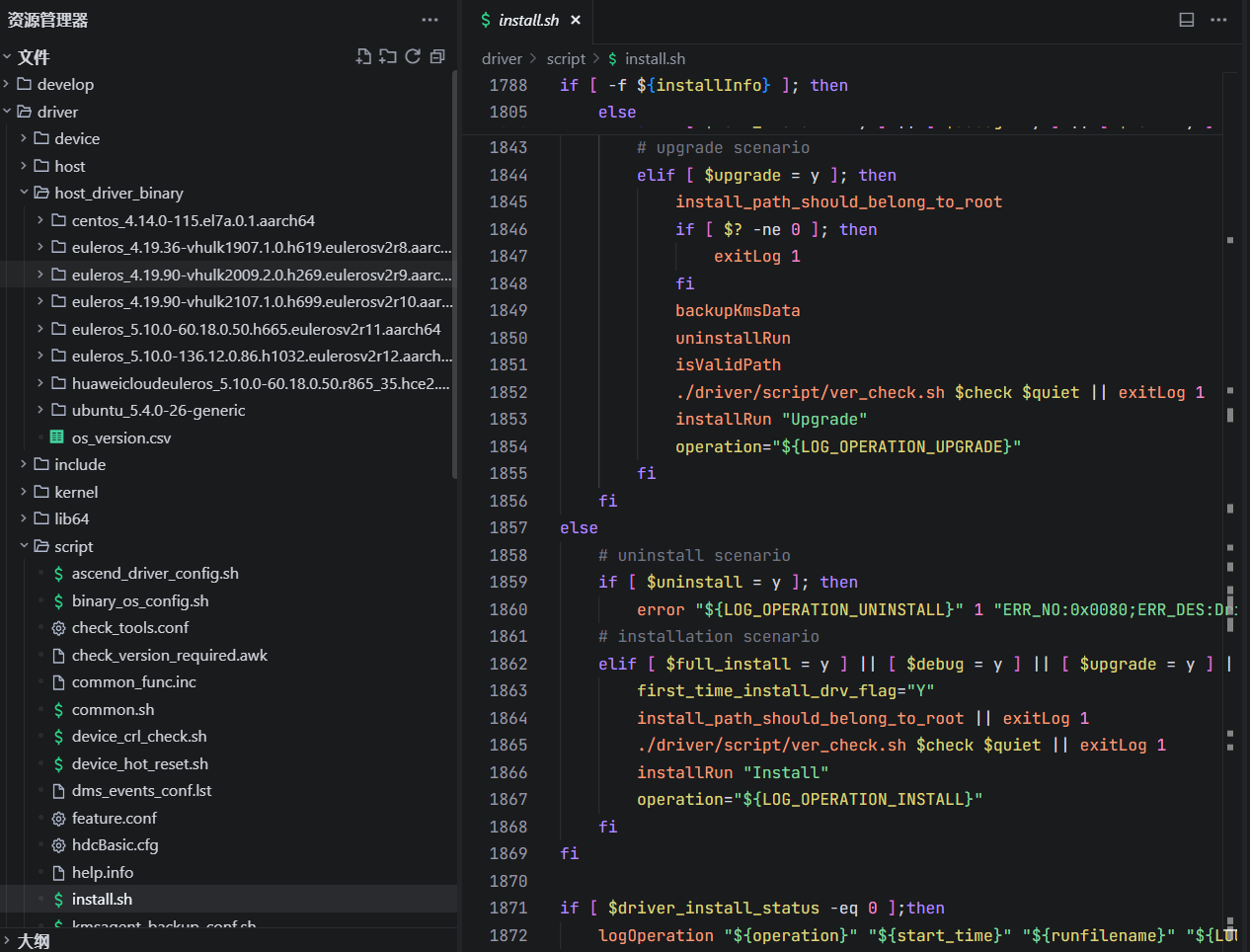Close the install.sh tab
The image size is (1250, 952).
(576, 20)
